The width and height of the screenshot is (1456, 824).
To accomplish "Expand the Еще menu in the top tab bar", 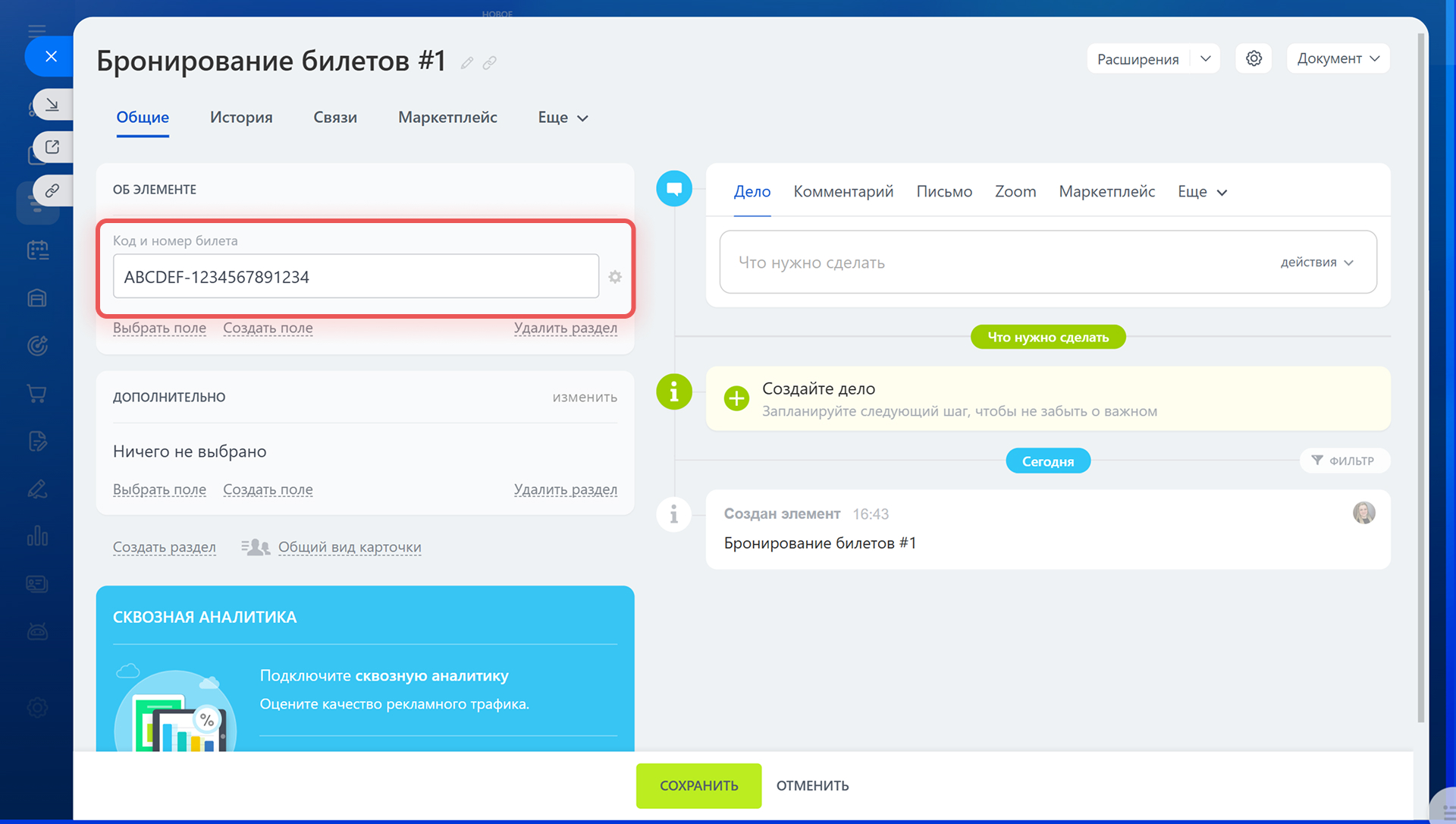I will coord(563,118).
